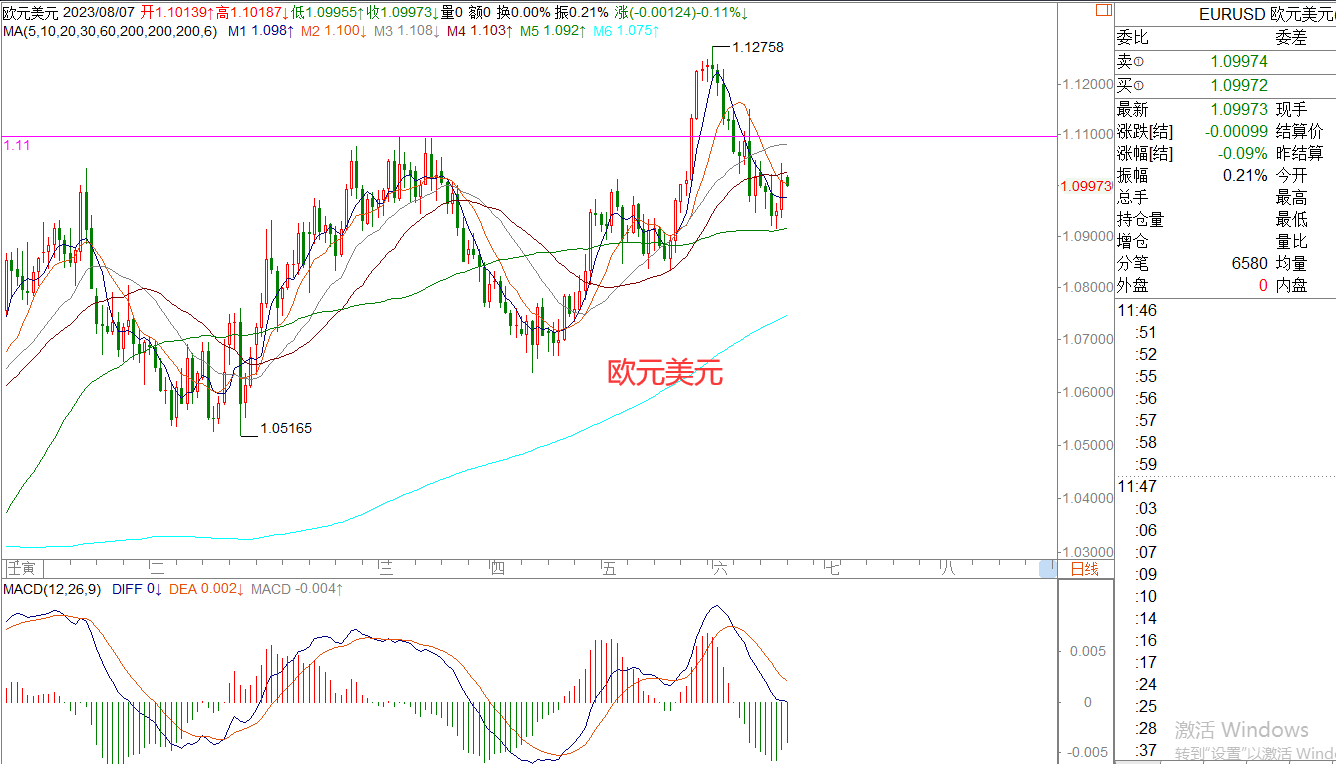Click the DEA 0.002 value label
The height and width of the screenshot is (764, 1336).
[207, 589]
